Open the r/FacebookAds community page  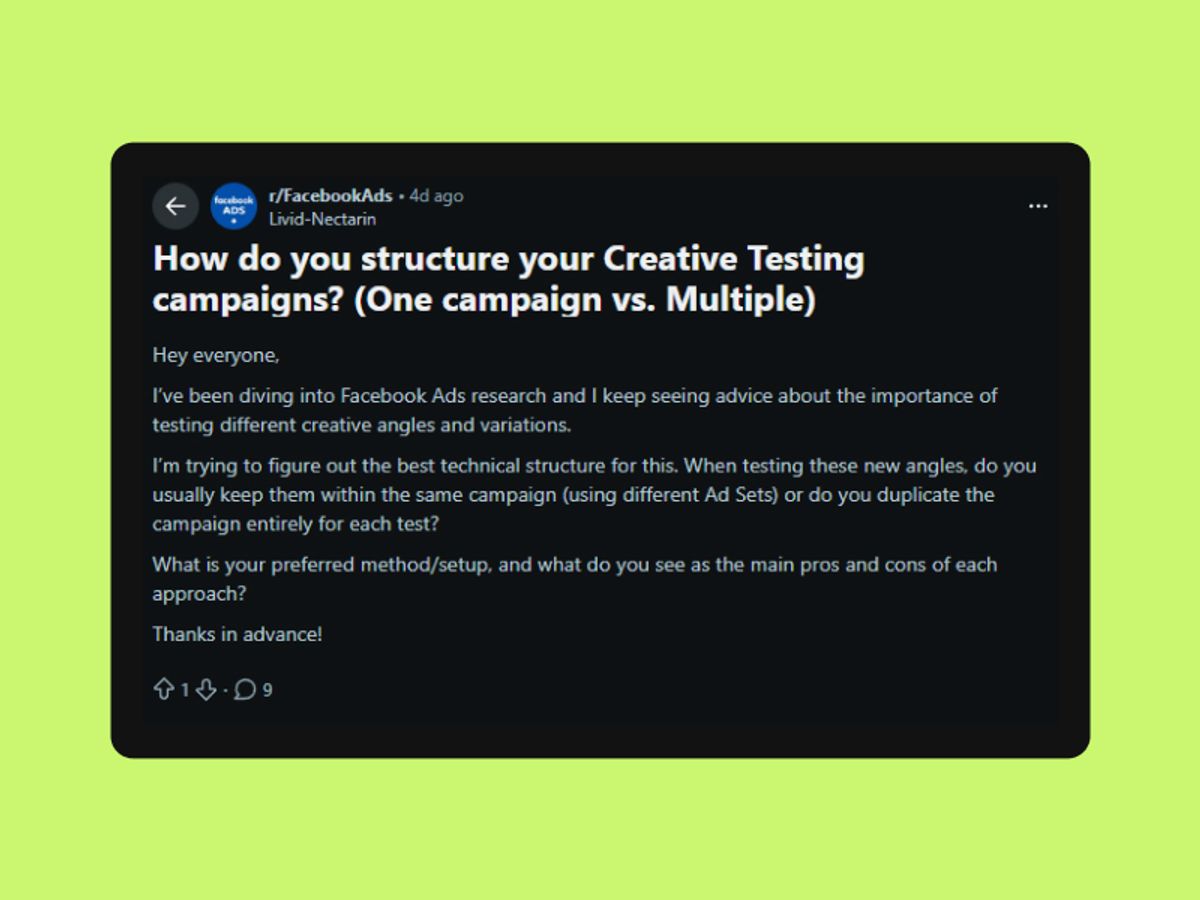point(331,196)
